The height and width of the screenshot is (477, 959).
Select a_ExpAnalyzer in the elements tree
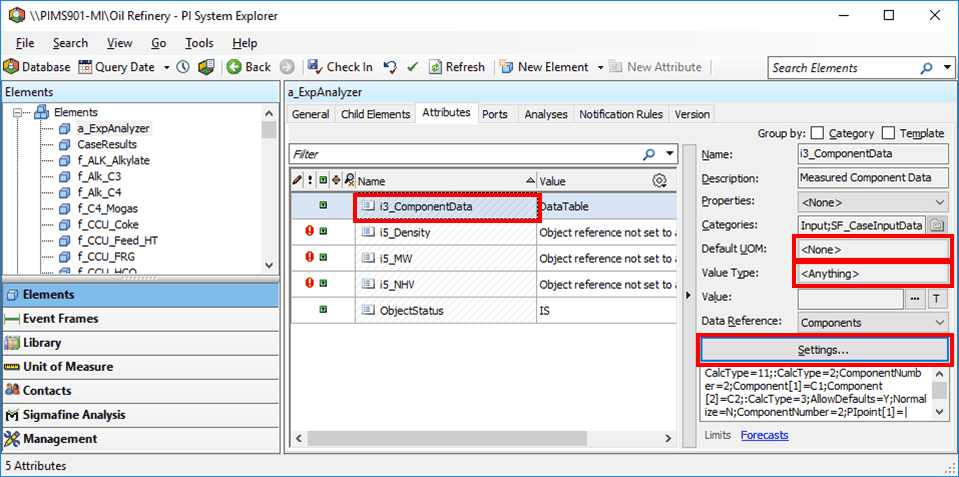(114, 128)
